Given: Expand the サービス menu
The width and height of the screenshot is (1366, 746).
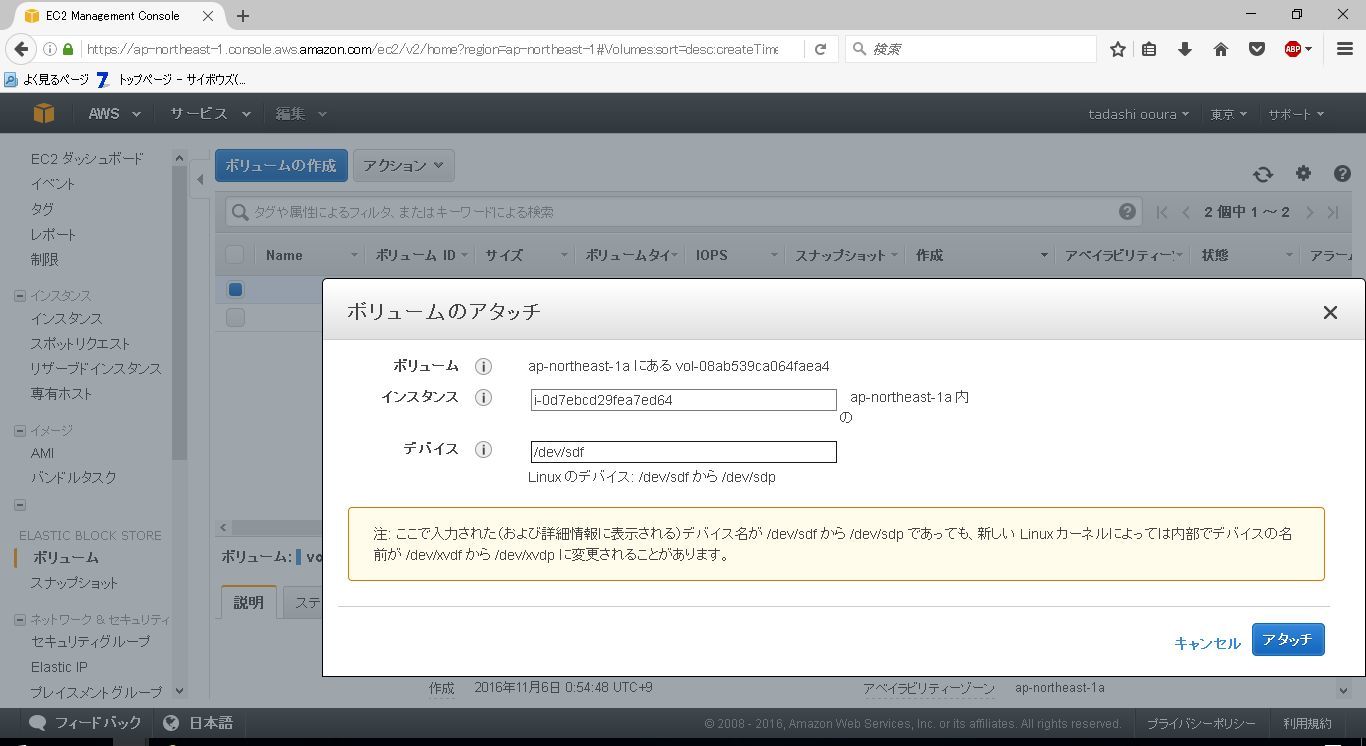Looking at the screenshot, I should coord(209,114).
